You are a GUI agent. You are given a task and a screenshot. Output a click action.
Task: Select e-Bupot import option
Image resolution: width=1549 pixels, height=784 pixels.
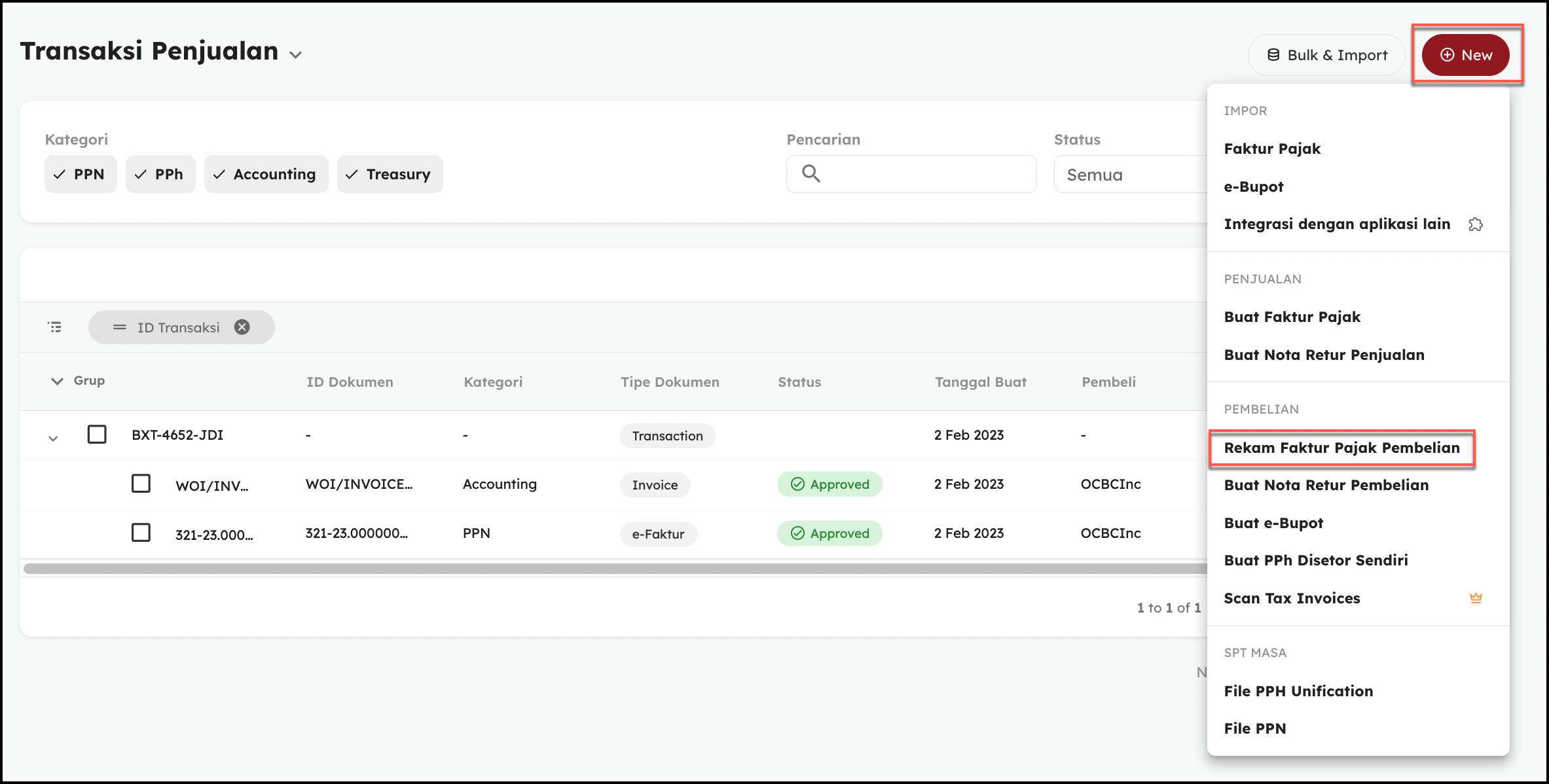pos(1254,187)
